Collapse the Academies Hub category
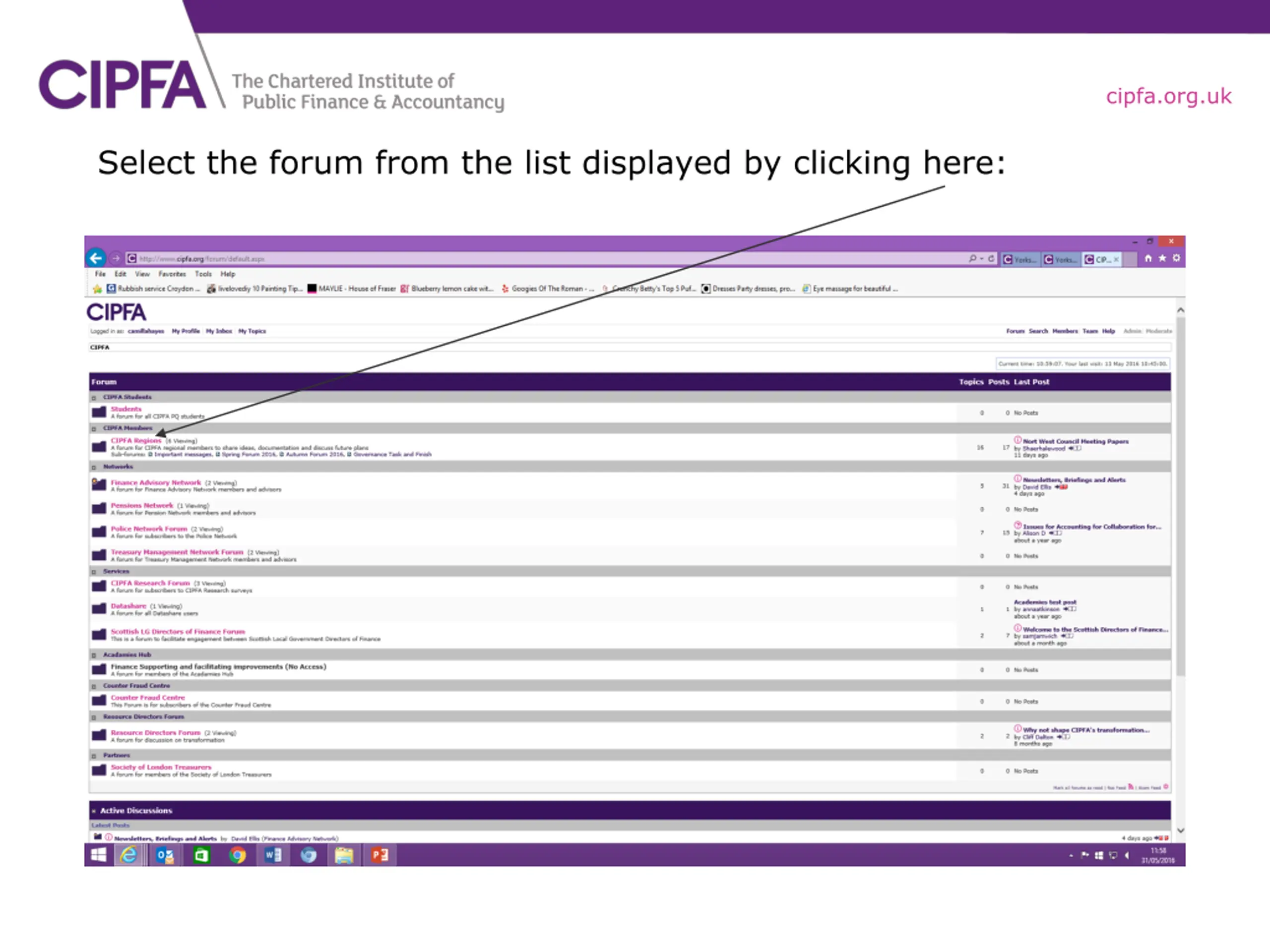Screen dimensions: 1270x952 coord(94,655)
